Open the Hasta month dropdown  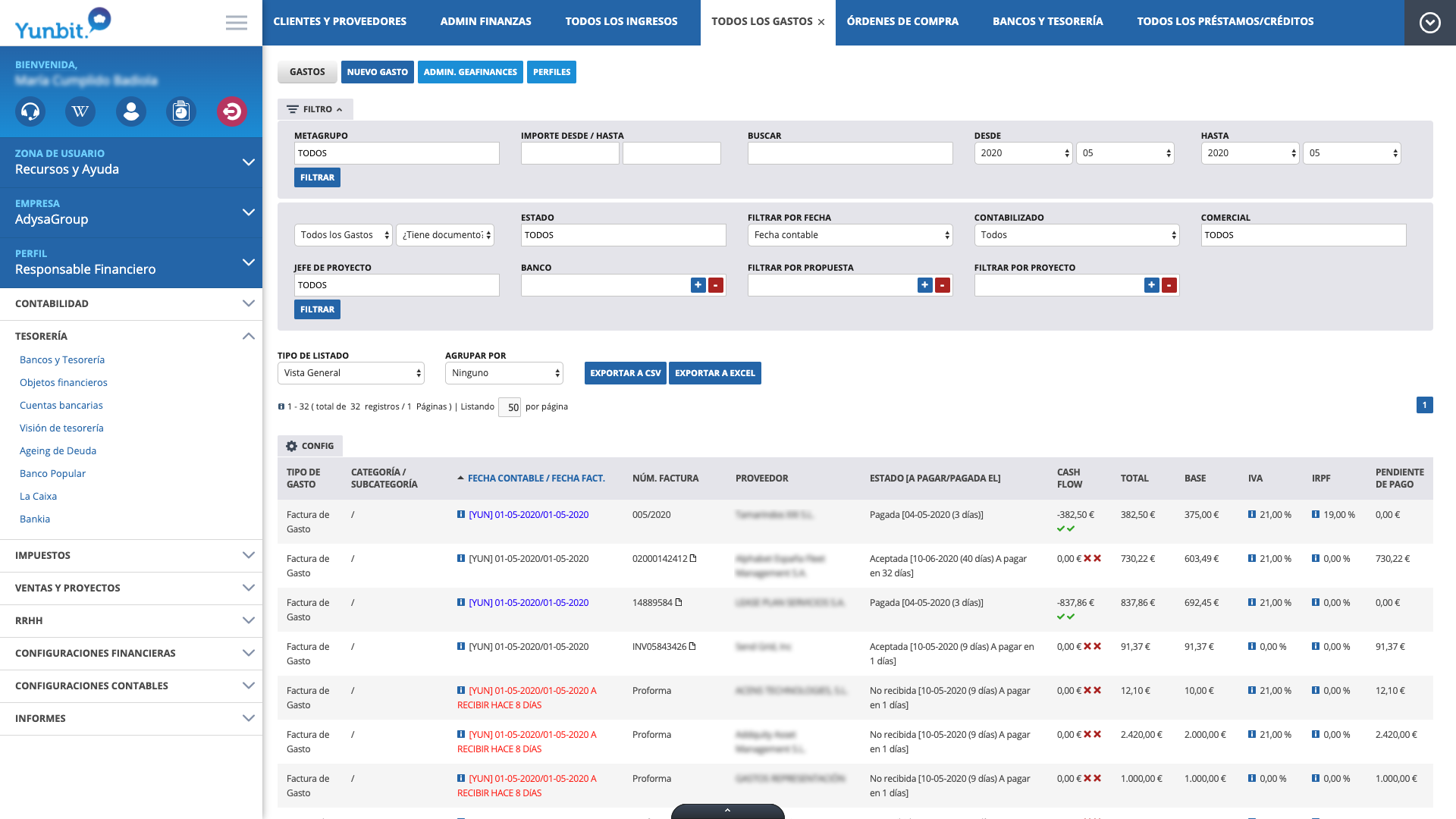1351,153
